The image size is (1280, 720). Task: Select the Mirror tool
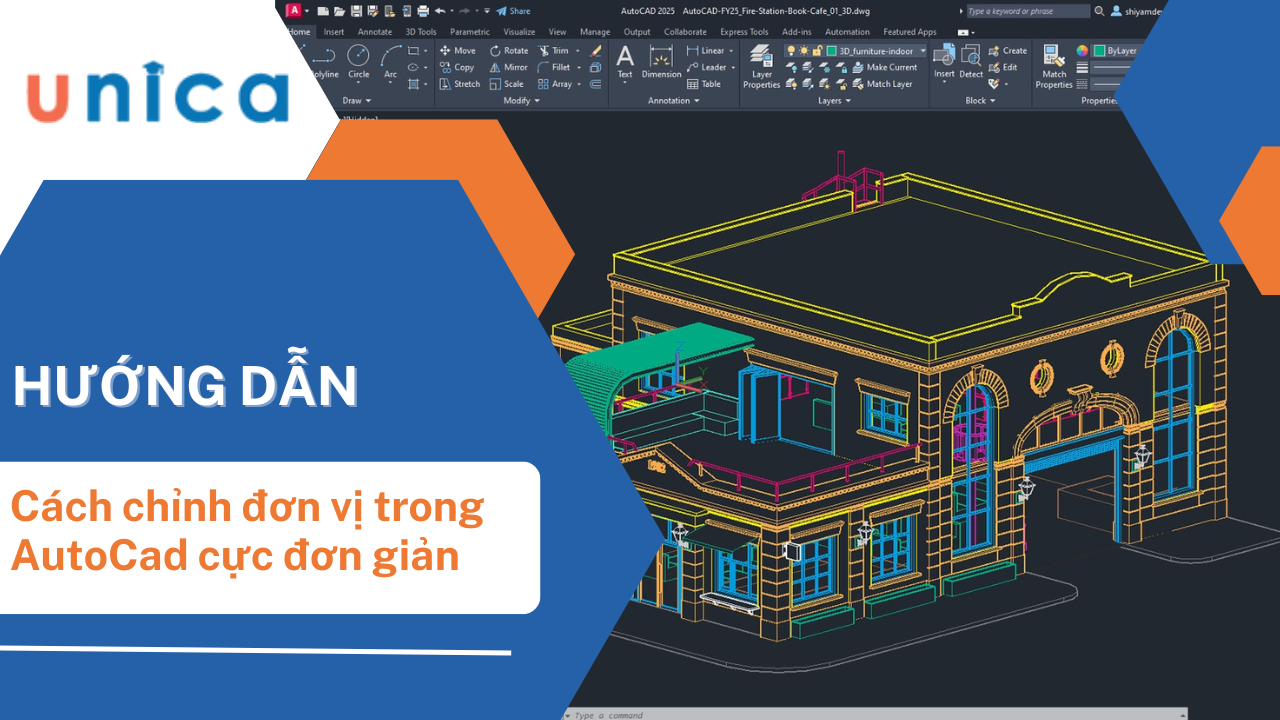(508, 67)
